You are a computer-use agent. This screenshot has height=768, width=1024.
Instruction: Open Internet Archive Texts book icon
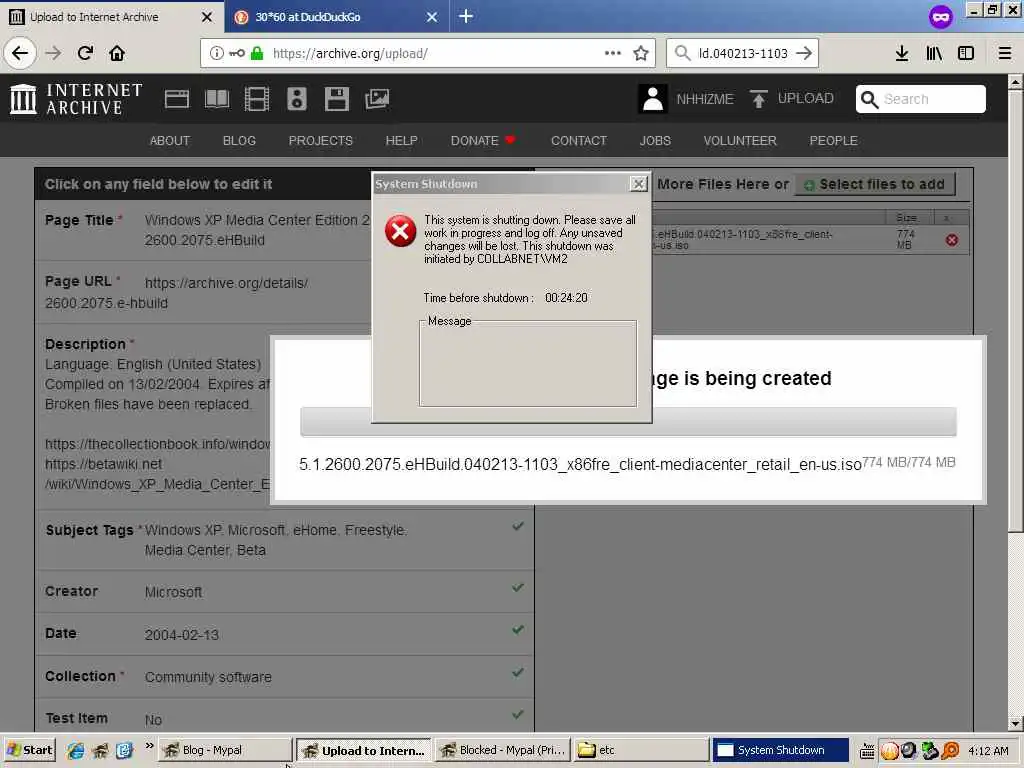[217, 99]
